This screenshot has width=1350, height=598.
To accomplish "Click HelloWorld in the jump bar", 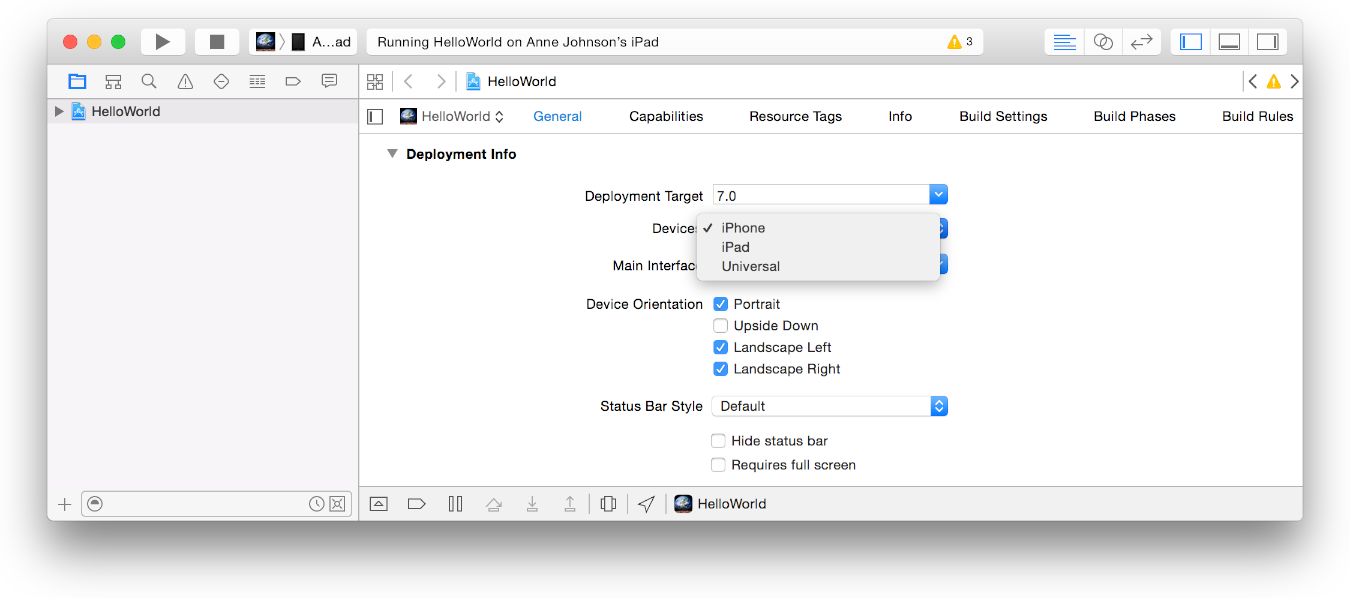I will tap(511, 81).
